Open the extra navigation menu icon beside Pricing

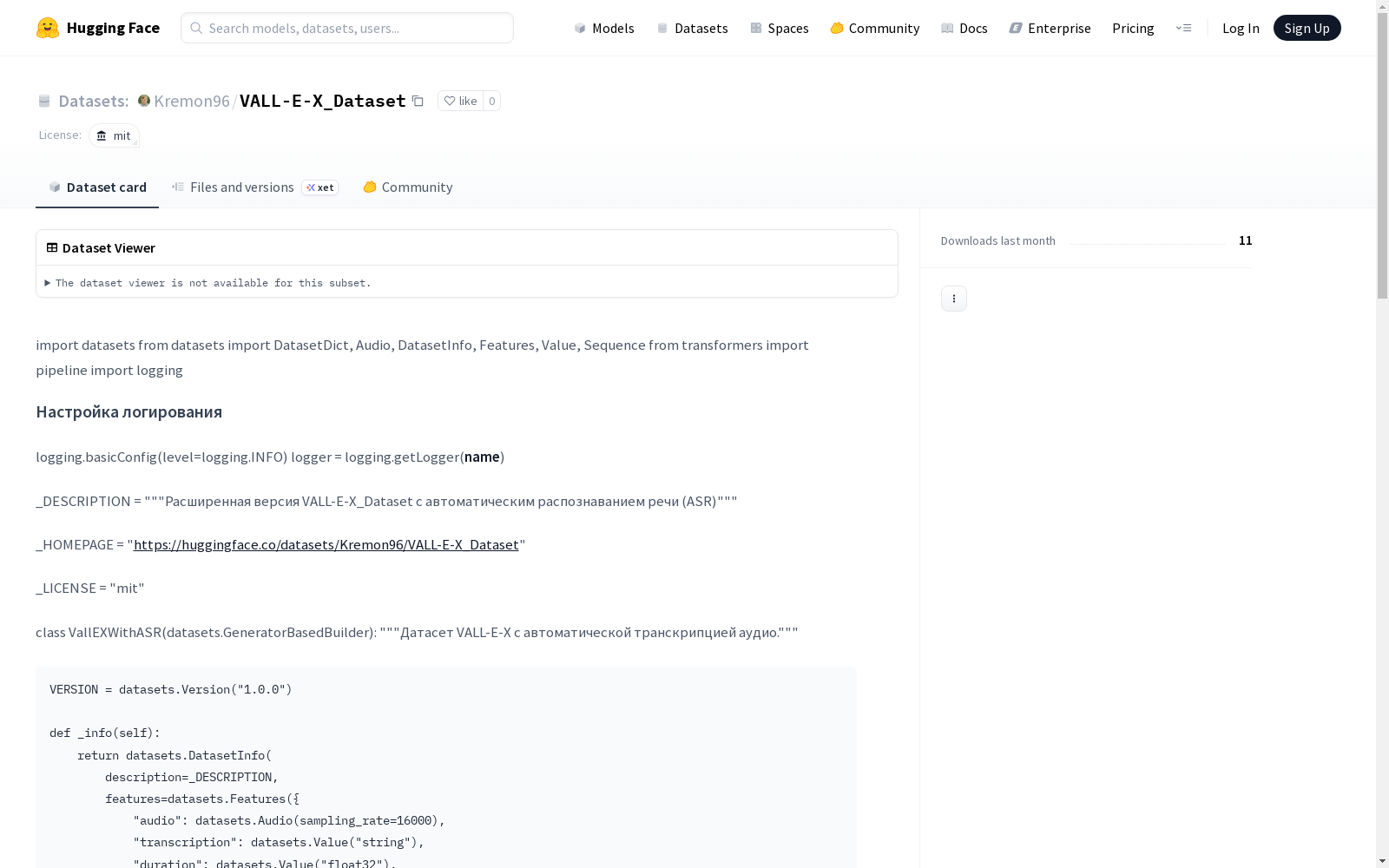1183,28
